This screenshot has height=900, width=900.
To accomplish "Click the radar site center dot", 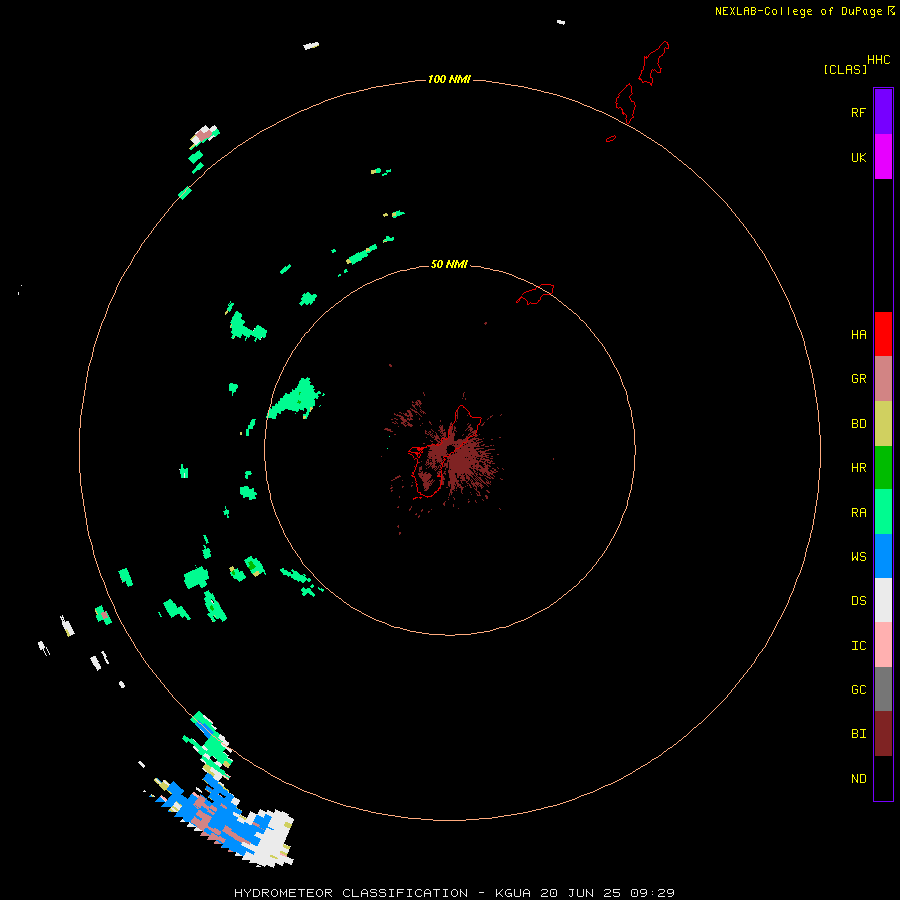I will [x=451, y=448].
